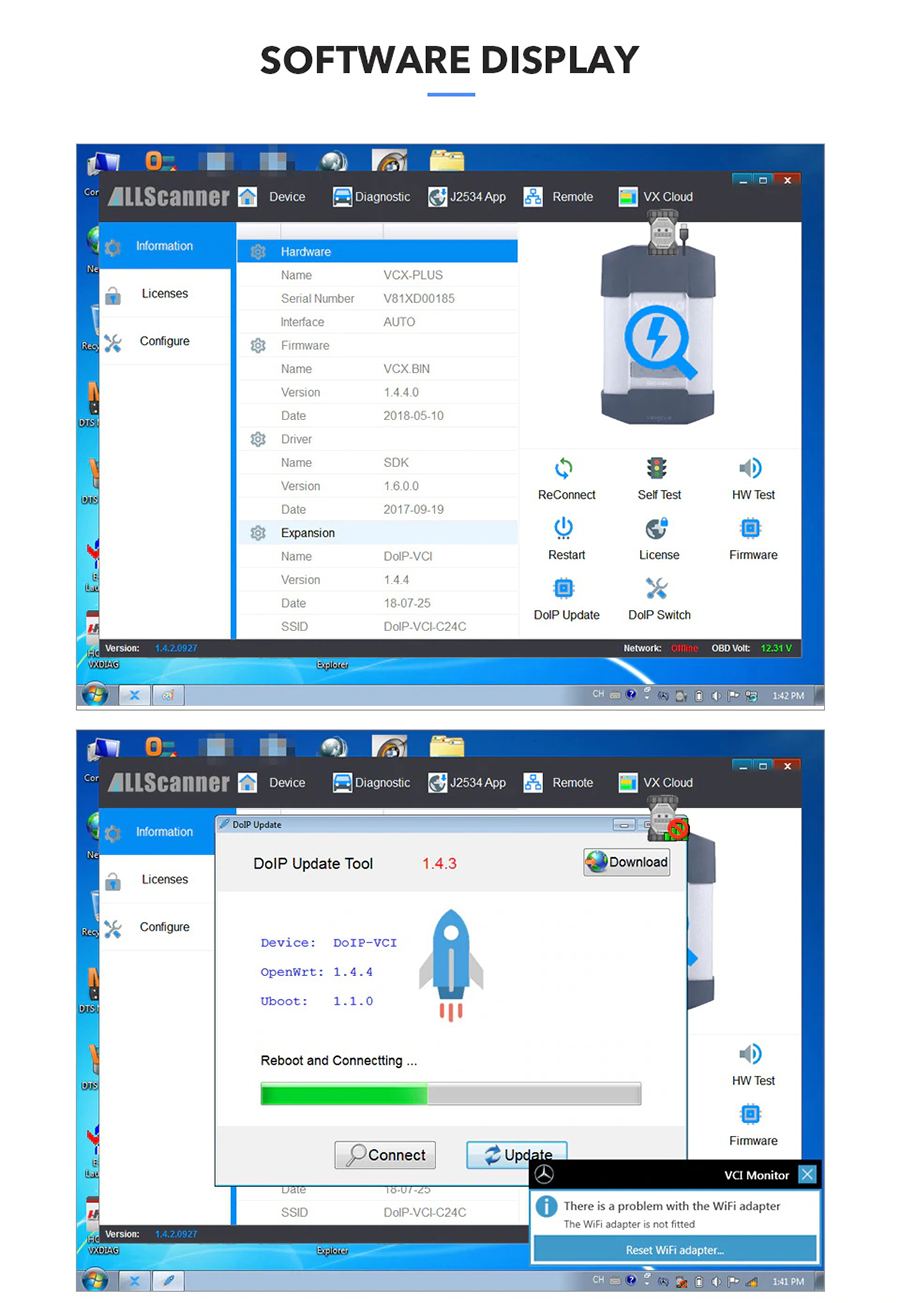Click SSID value DoIP-VCI-C24C in upper screenshot

pyautogui.click(x=425, y=627)
